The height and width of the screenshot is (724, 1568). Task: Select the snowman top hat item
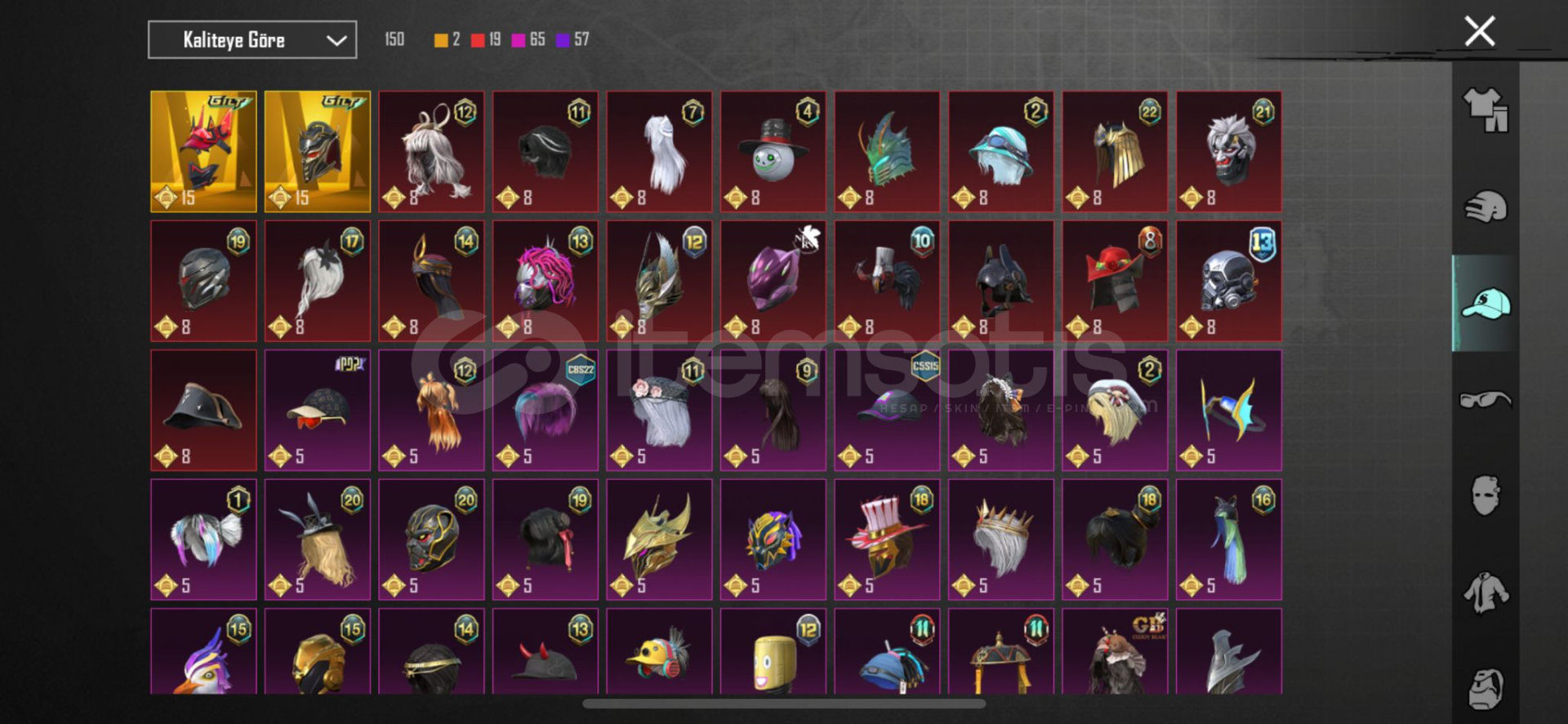[773, 152]
